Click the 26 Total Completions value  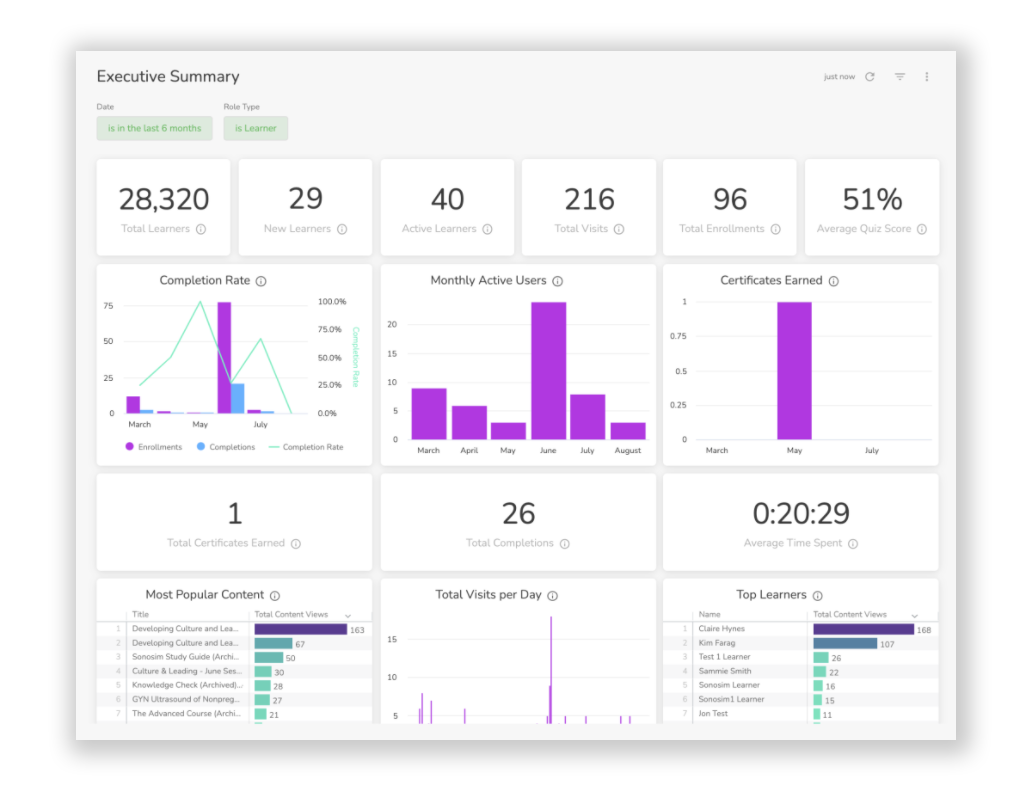[518, 514]
